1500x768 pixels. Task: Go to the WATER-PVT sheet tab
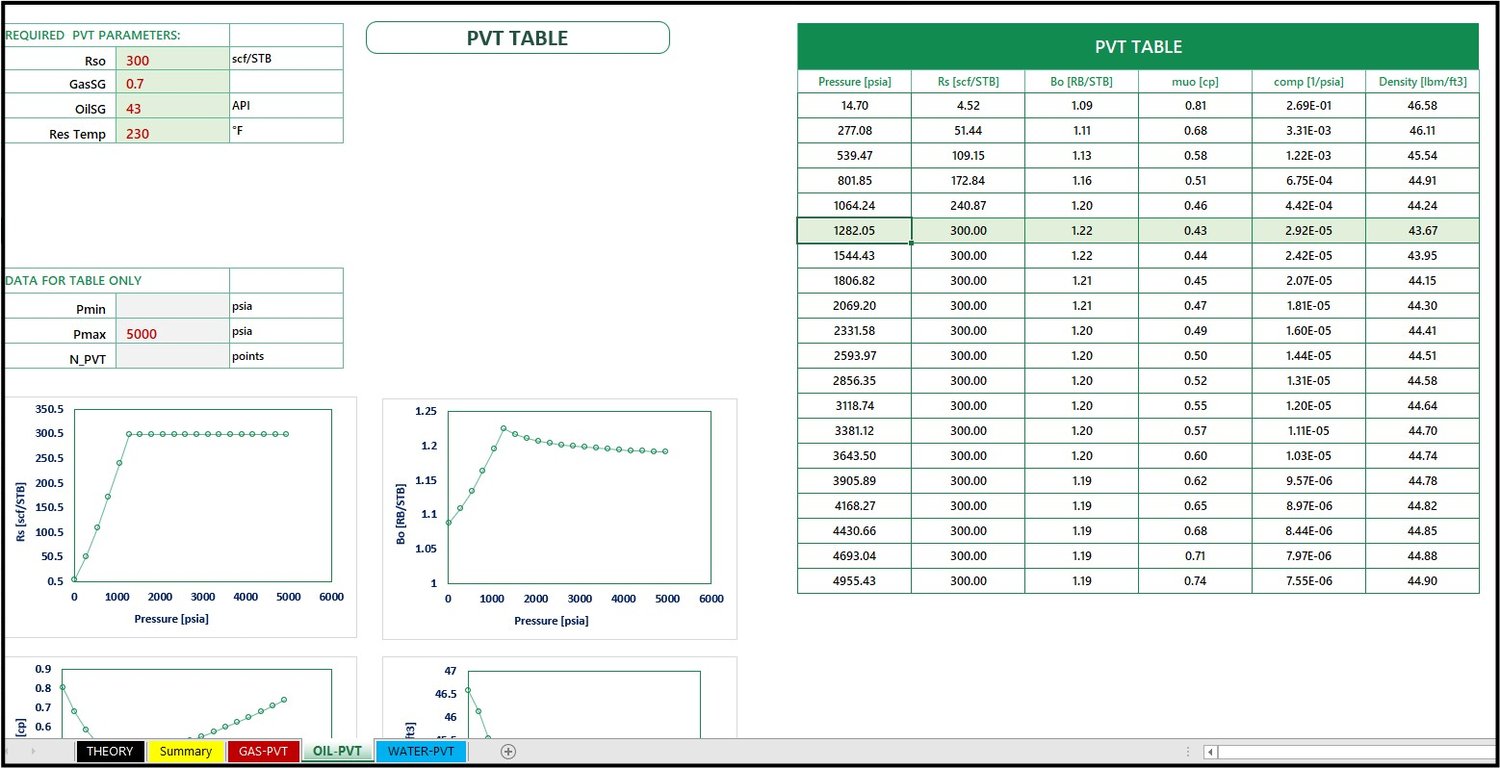point(421,751)
